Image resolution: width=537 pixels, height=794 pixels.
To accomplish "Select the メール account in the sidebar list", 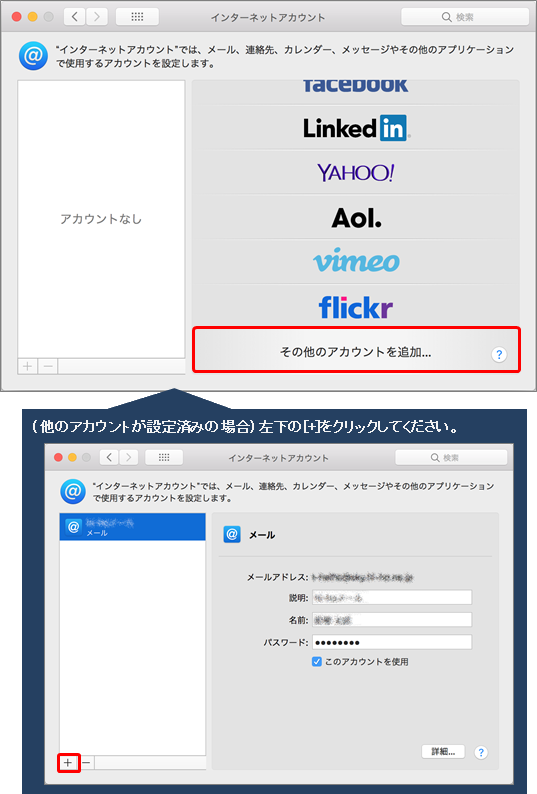I will coord(133,527).
